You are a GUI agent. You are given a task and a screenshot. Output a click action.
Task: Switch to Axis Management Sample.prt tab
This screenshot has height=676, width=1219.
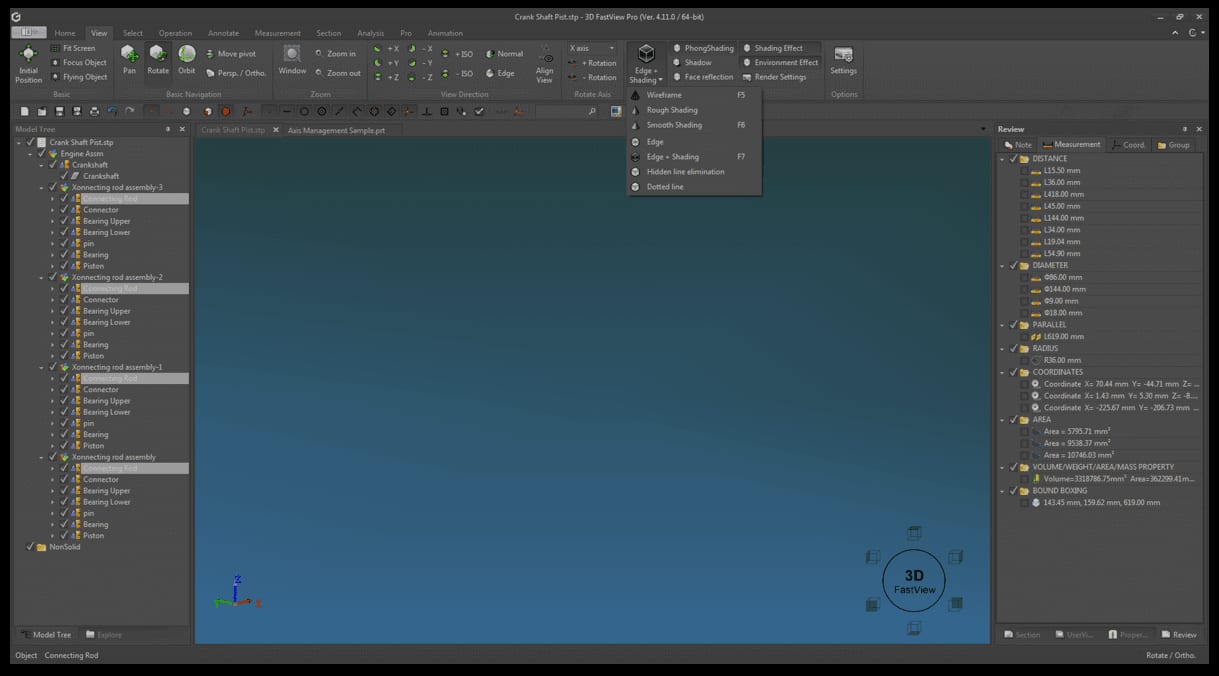337,130
